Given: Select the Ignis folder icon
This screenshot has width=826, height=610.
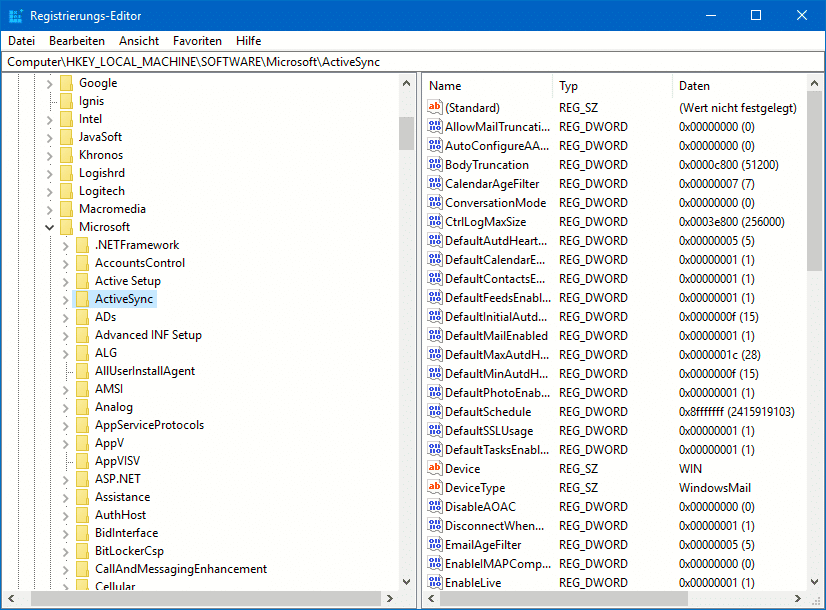Looking at the screenshot, I should [66, 101].
